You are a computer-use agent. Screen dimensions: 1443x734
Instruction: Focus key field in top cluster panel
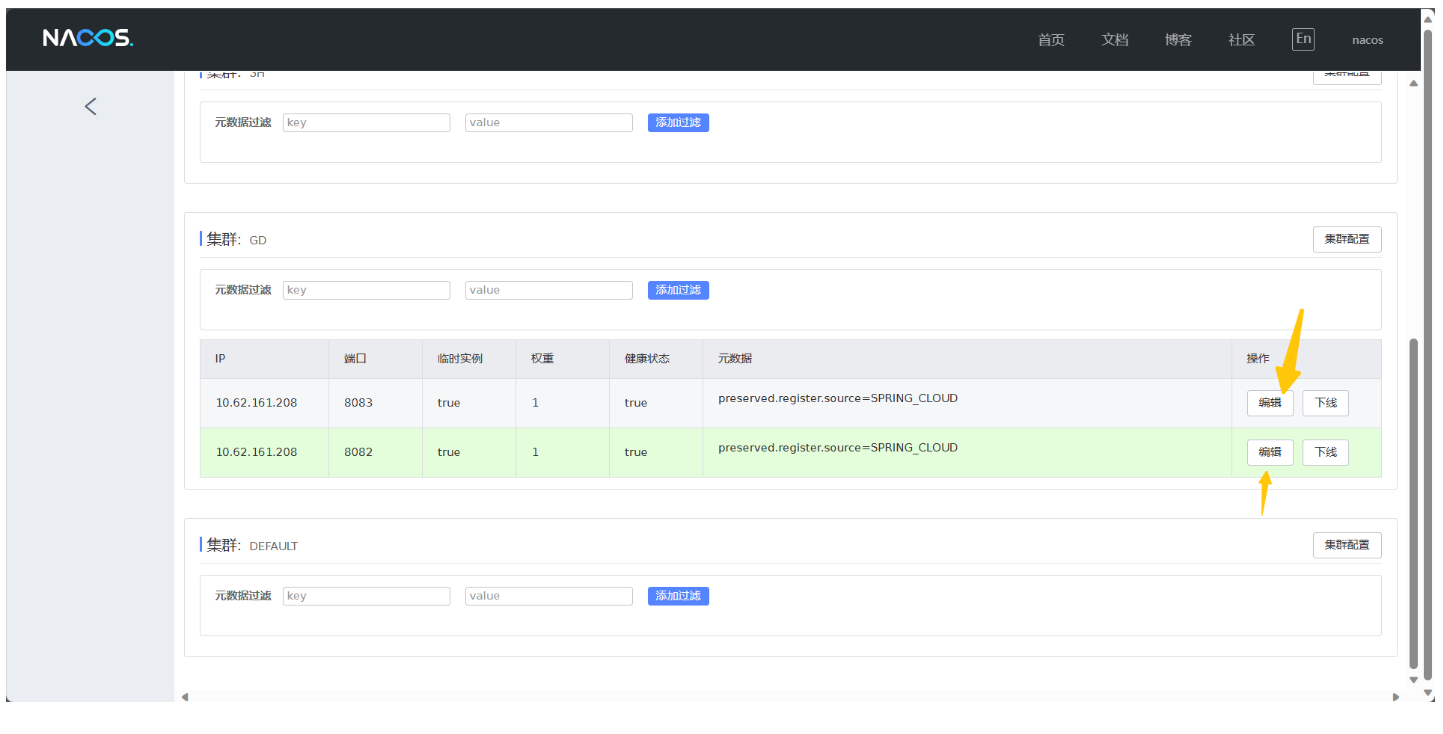(367, 122)
